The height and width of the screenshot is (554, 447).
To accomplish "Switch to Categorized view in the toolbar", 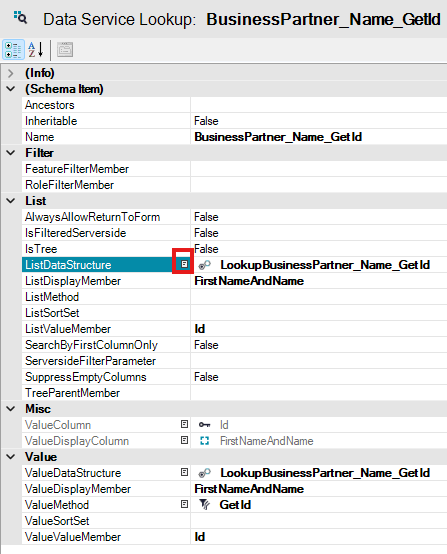I will (13, 49).
